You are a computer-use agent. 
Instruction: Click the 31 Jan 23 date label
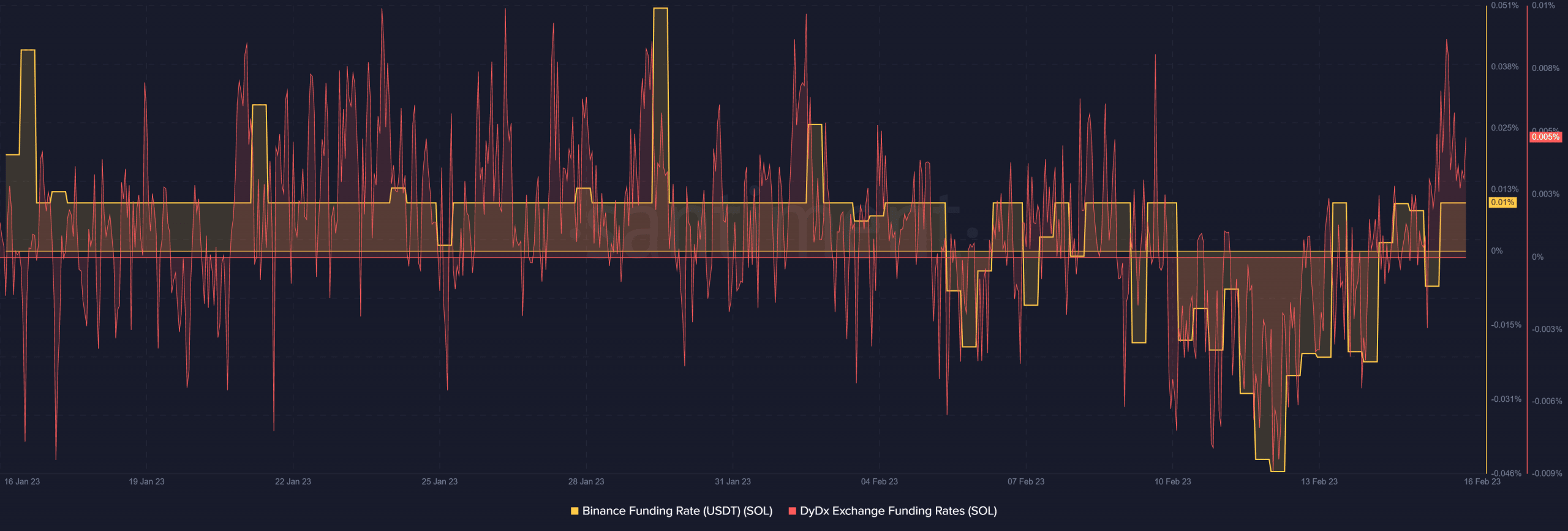[x=733, y=481]
